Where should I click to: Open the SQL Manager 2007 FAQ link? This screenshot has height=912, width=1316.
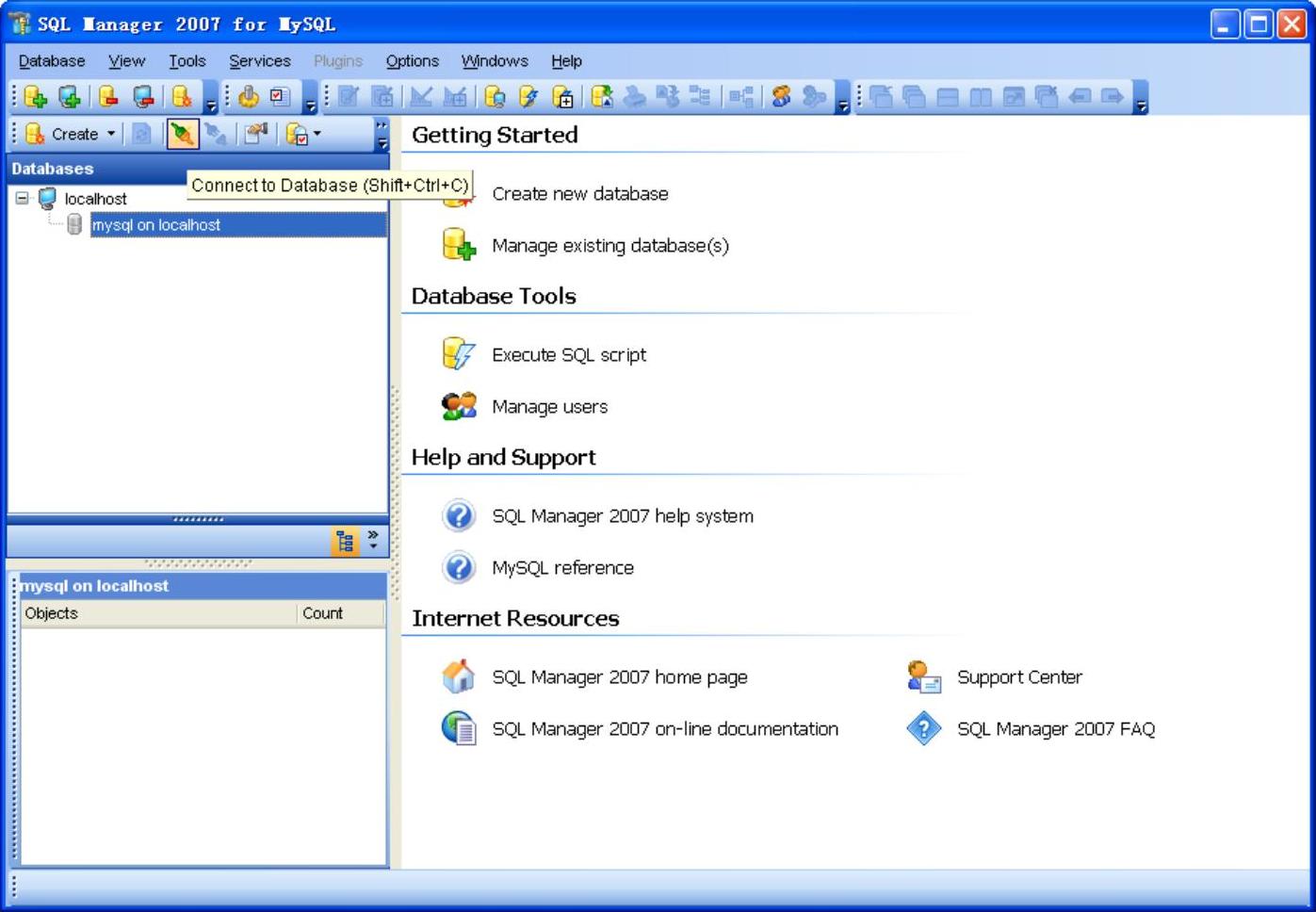(1056, 728)
